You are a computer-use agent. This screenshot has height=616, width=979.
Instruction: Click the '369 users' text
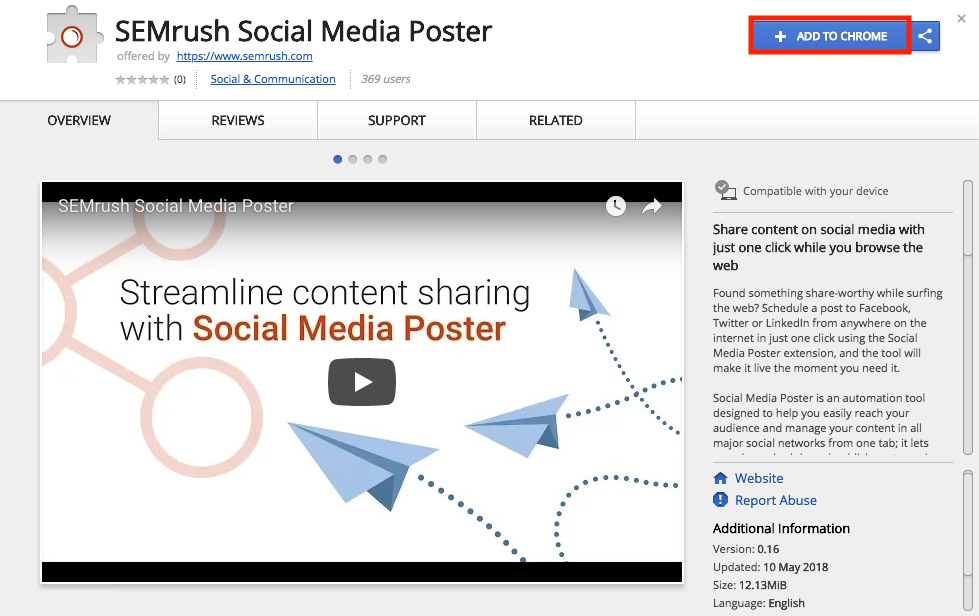click(x=386, y=79)
